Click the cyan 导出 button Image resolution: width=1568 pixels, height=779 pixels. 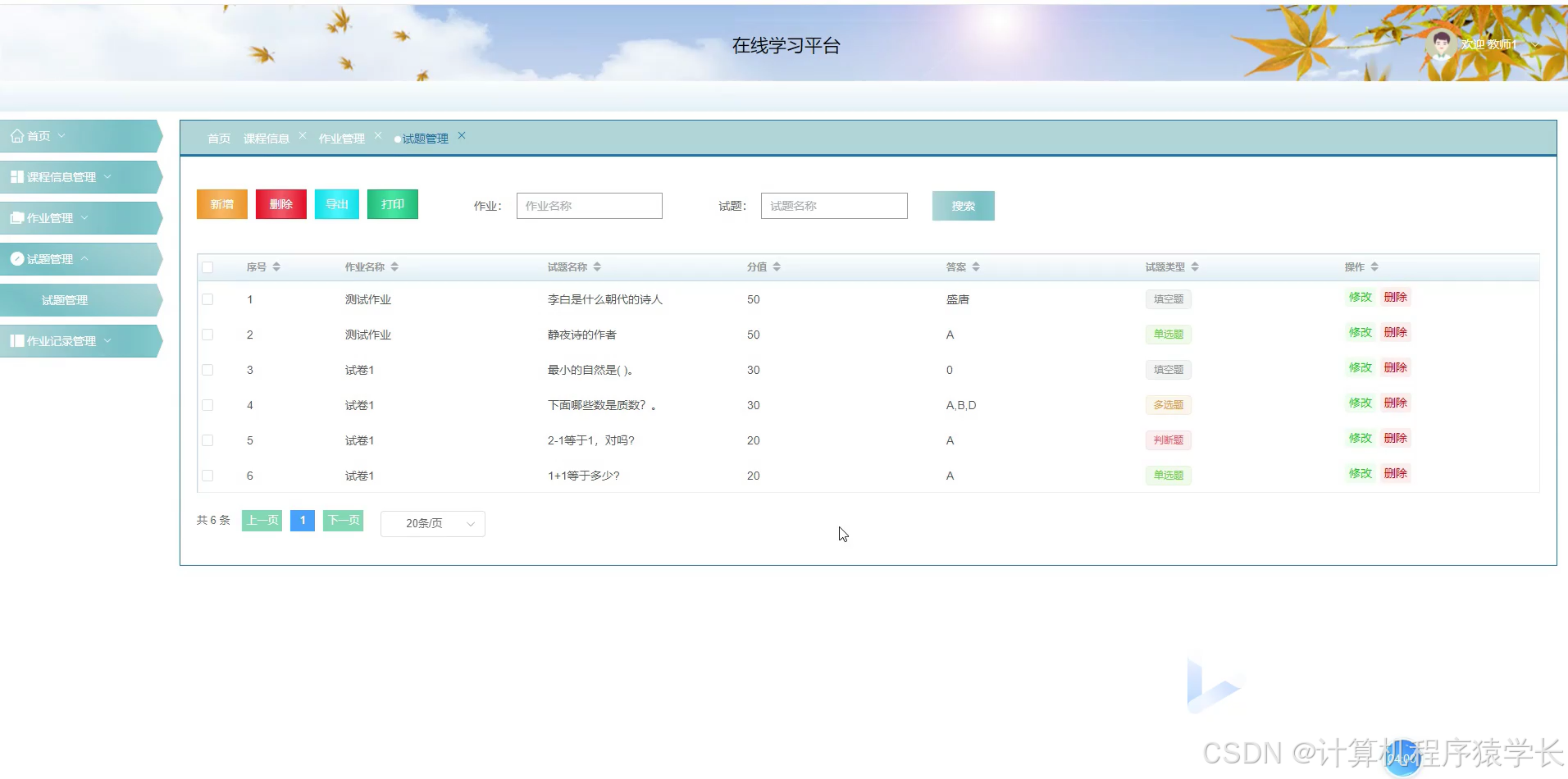tap(337, 204)
